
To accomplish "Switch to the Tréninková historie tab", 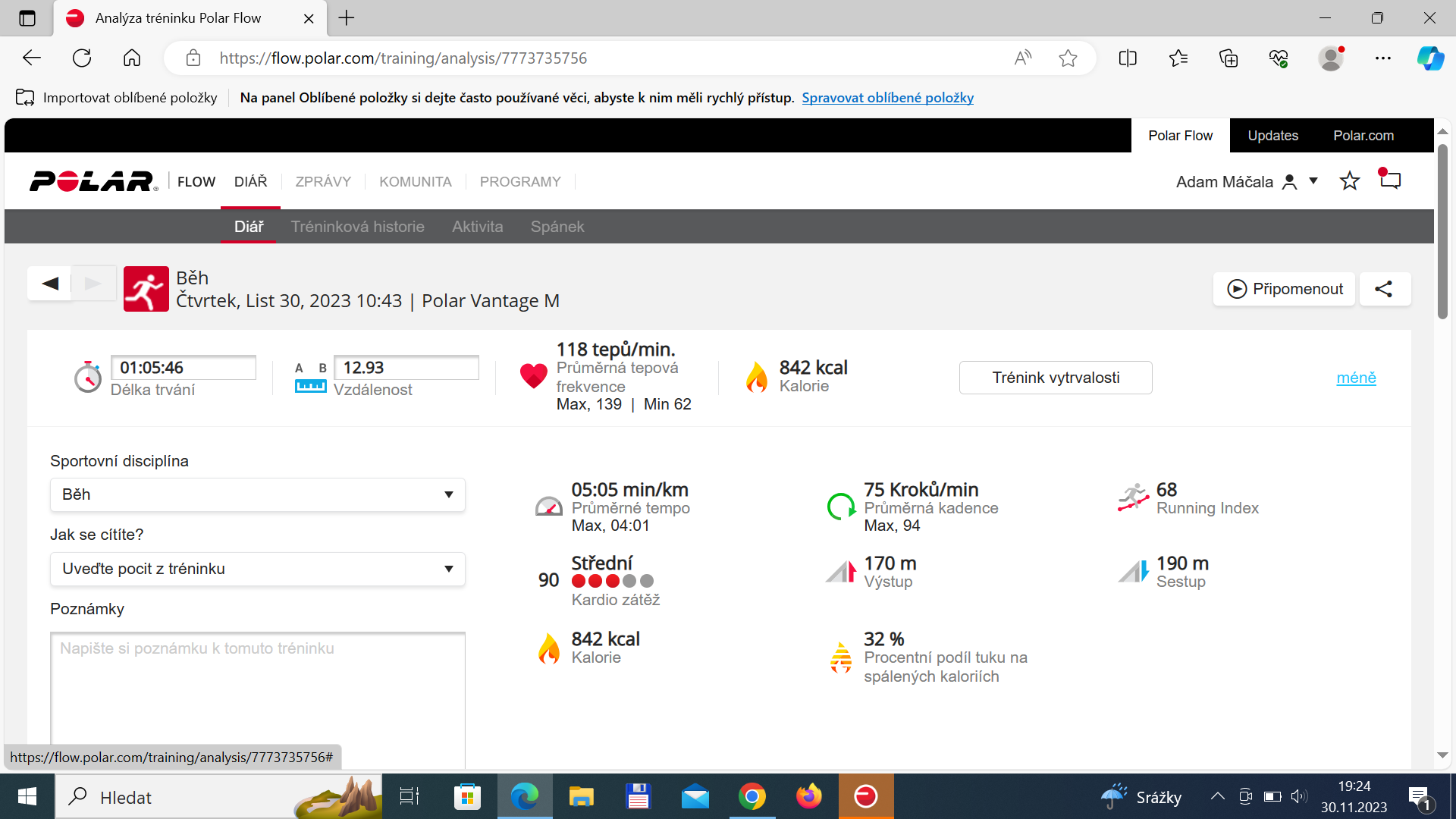I will [357, 227].
